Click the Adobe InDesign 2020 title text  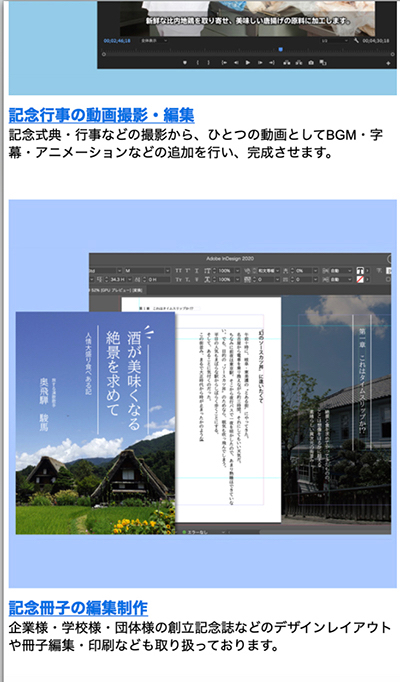click(x=230, y=258)
